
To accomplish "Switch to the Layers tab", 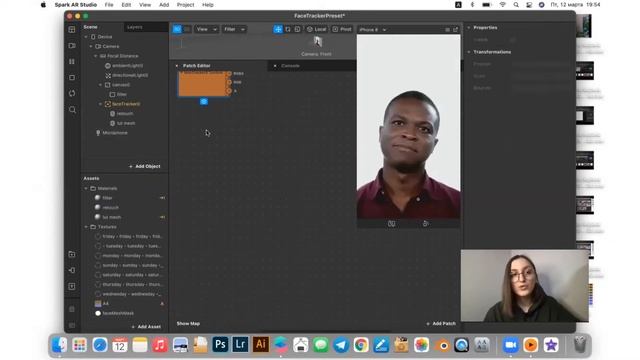I will (x=135, y=27).
